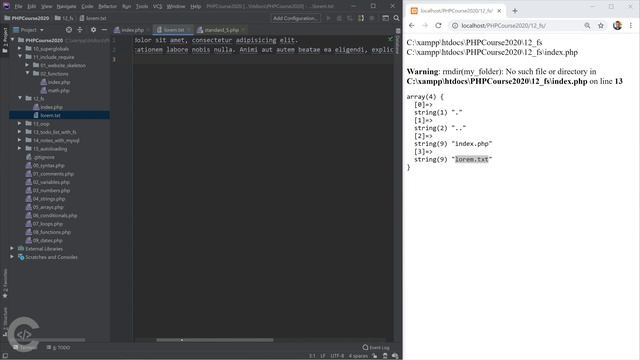
Task: Select 03_numbers.php file
Action: [48, 191]
